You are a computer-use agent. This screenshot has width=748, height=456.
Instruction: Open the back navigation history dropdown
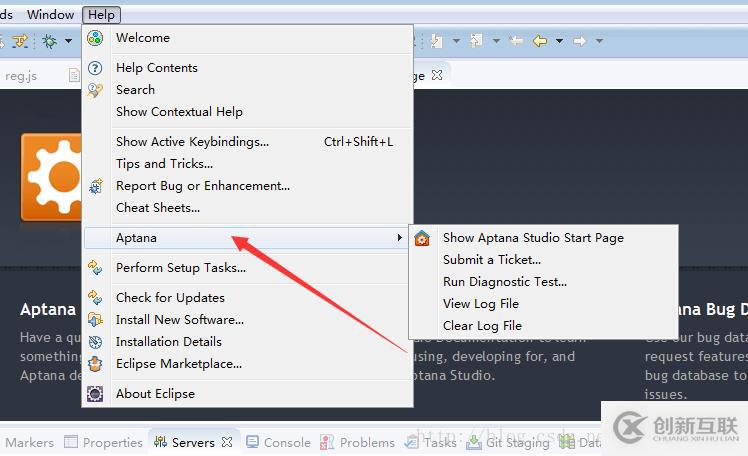click(560, 41)
